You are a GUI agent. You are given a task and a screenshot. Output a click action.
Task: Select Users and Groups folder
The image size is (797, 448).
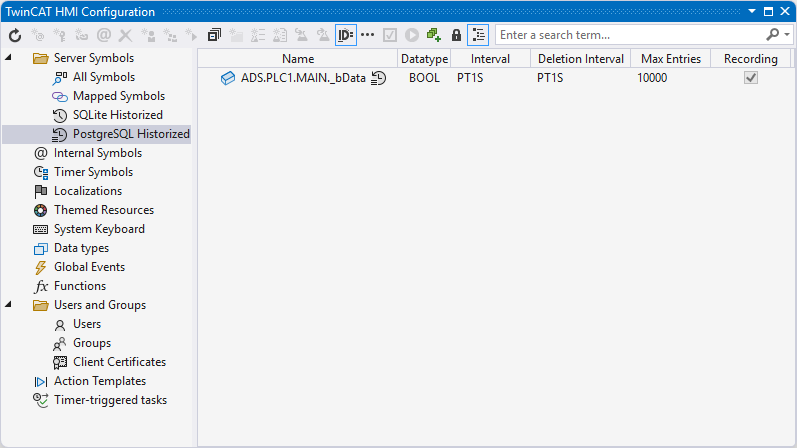pyautogui.click(x=100, y=305)
